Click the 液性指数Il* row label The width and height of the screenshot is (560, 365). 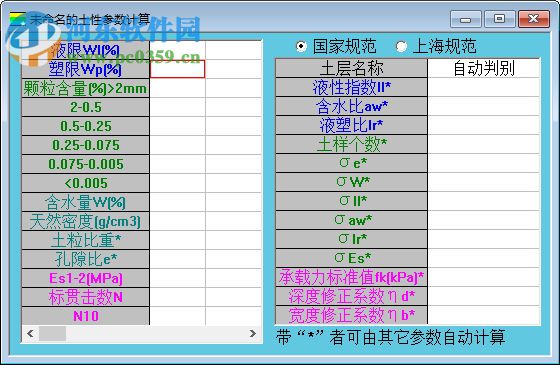click(351, 87)
